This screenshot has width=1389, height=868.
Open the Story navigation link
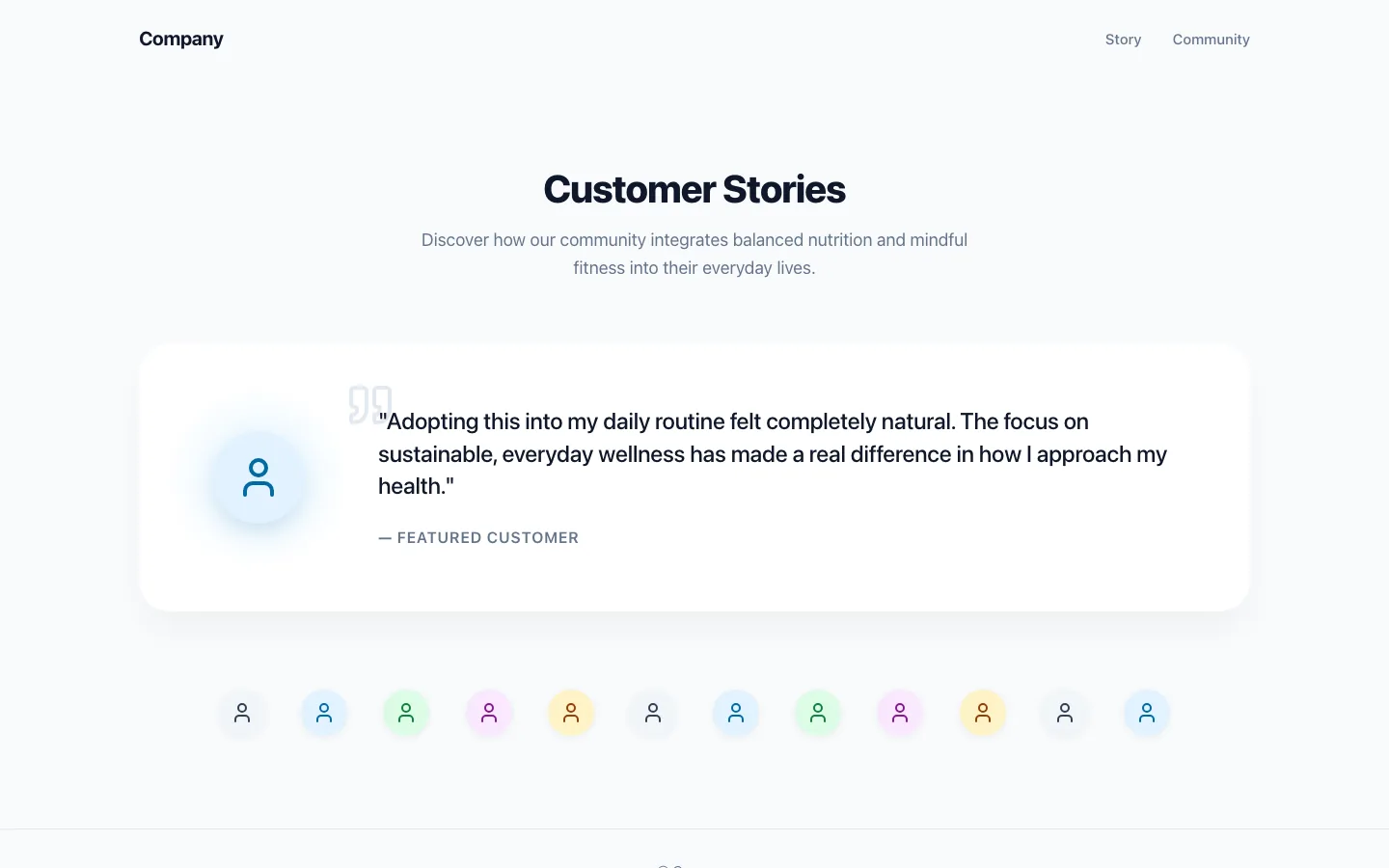point(1123,40)
